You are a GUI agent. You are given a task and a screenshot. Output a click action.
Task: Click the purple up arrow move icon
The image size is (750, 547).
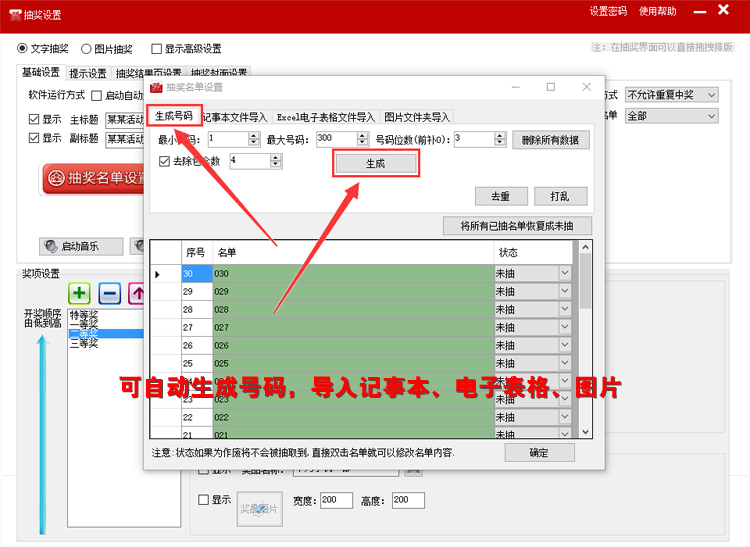tap(136, 293)
